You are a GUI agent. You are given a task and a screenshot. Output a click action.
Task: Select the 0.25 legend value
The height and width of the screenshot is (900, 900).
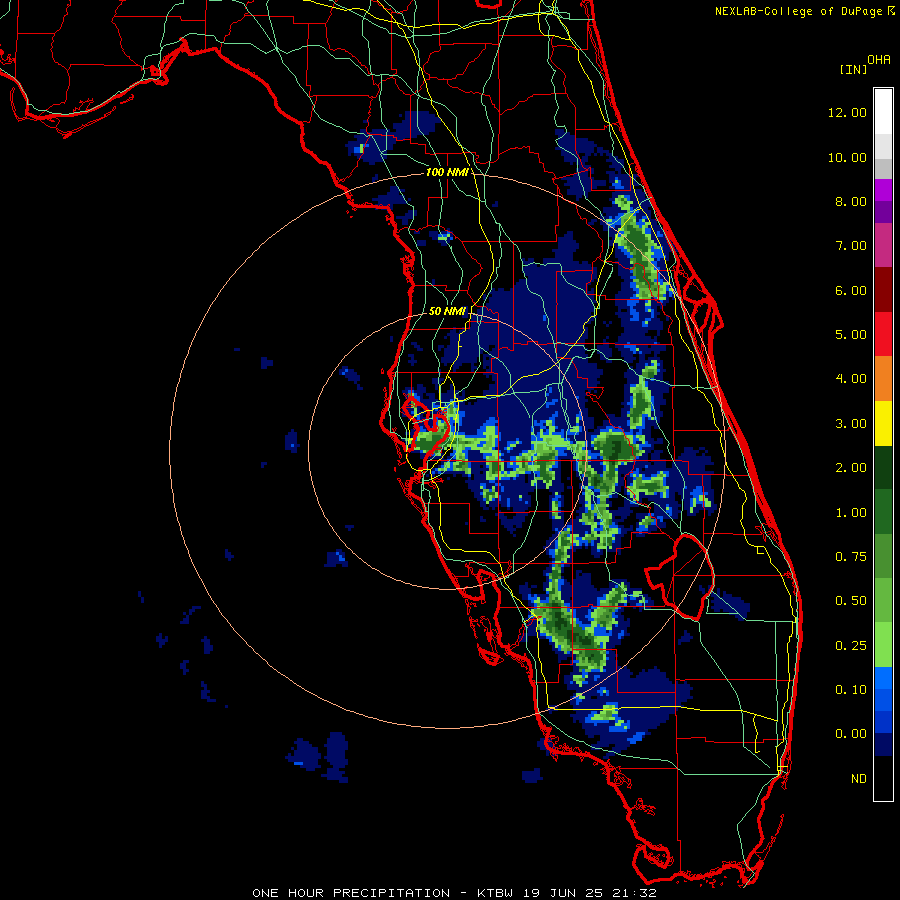pos(851,646)
